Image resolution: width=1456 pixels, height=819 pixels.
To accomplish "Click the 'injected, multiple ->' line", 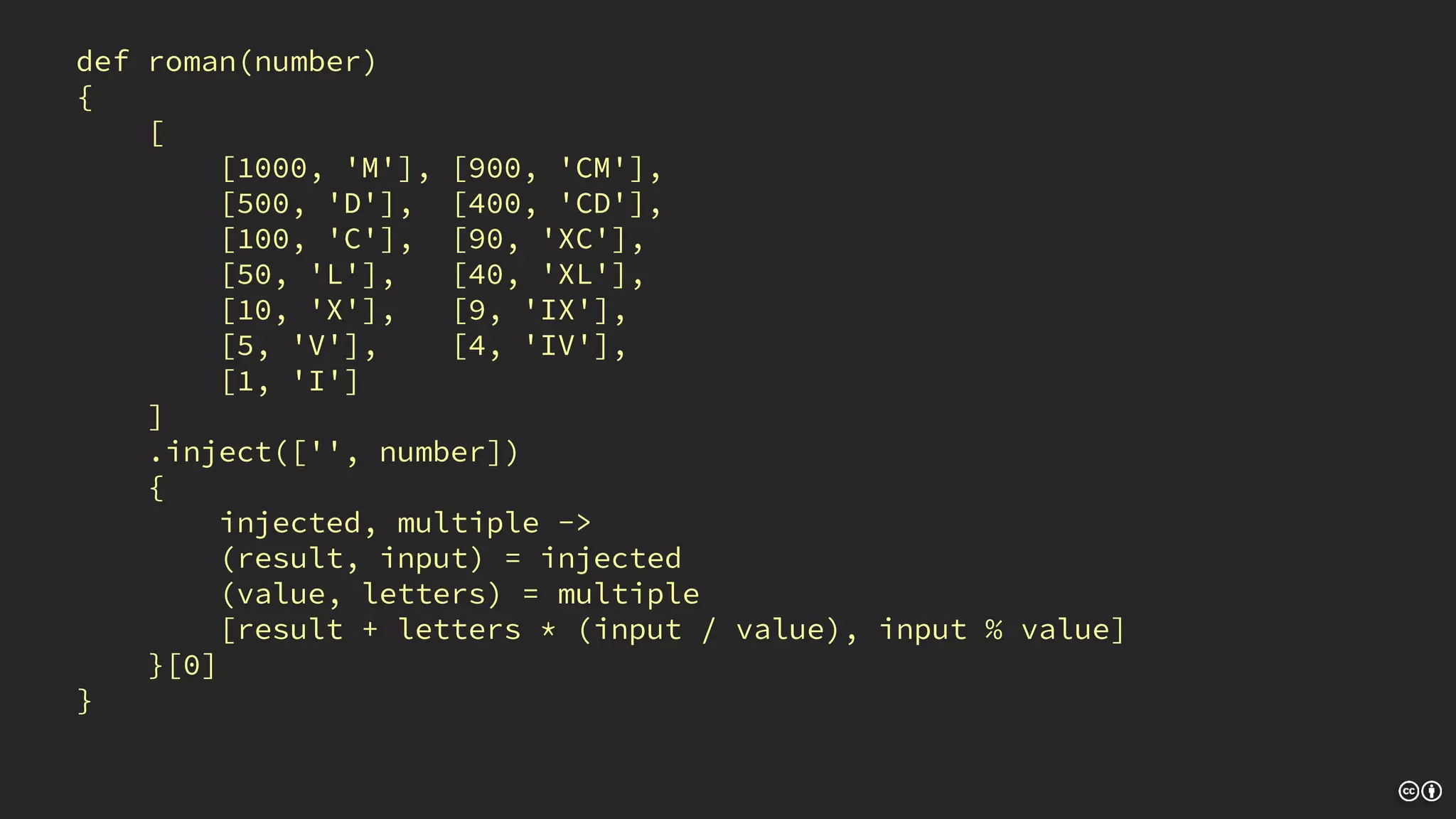I will [x=406, y=523].
